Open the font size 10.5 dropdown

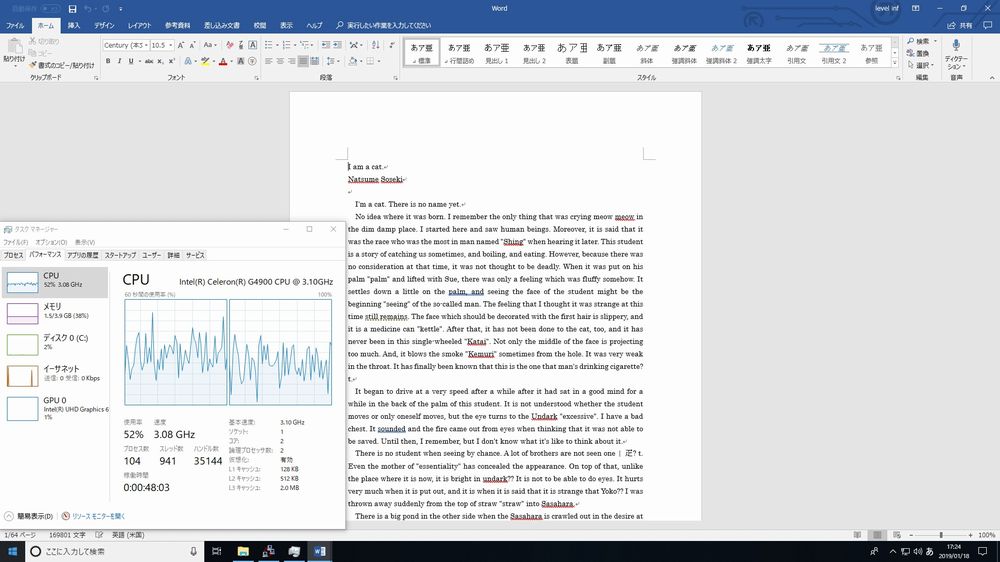pos(168,45)
